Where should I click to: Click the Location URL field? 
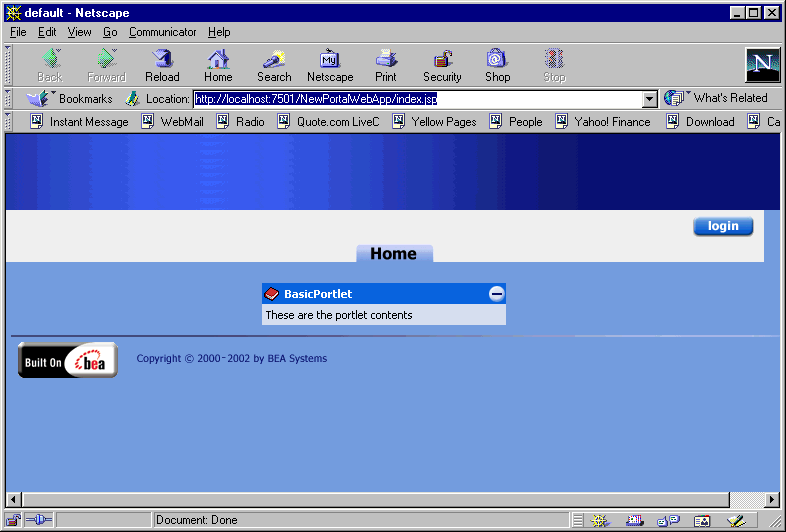click(418, 99)
